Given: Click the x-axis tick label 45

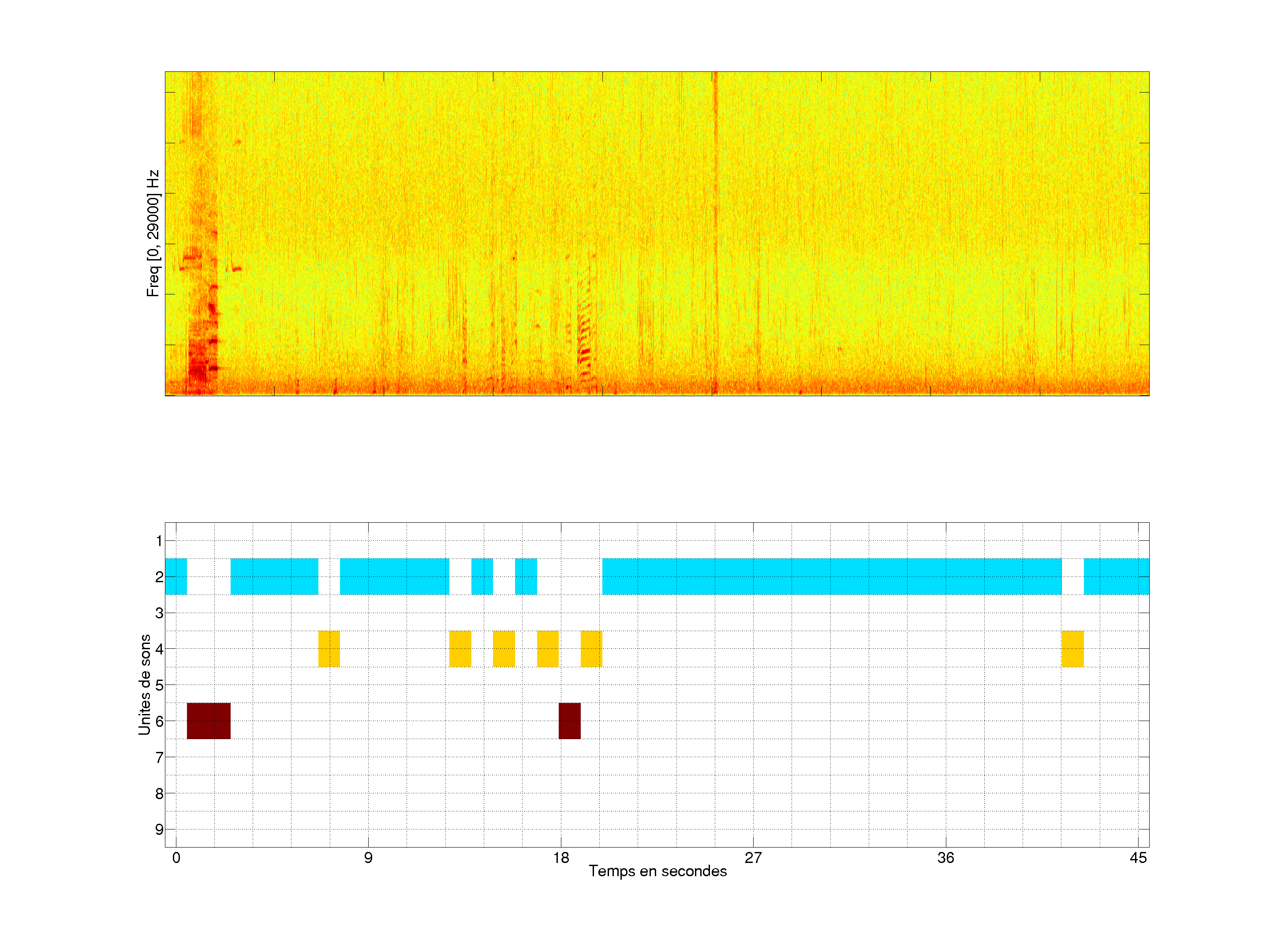Looking at the screenshot, I should 1138,858.
